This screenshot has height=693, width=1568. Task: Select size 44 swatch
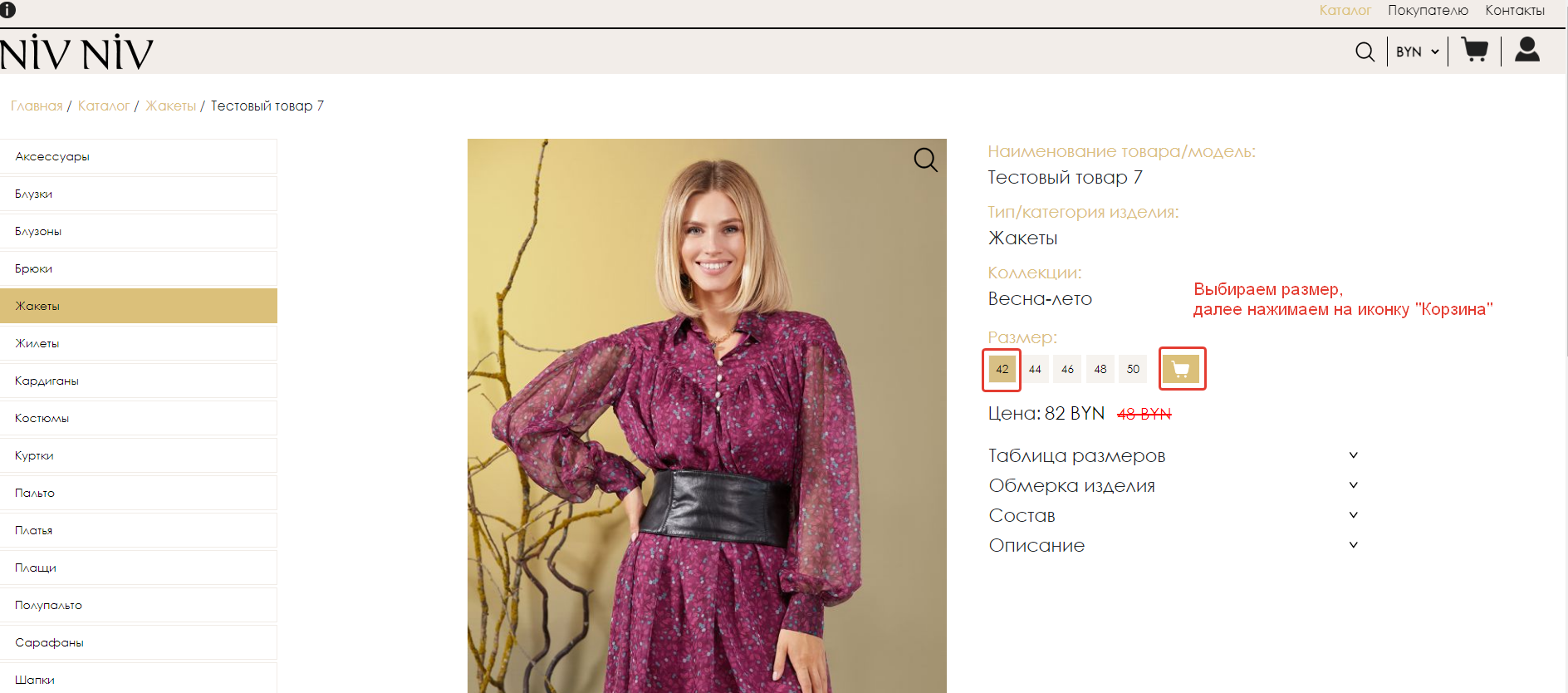1035,369
